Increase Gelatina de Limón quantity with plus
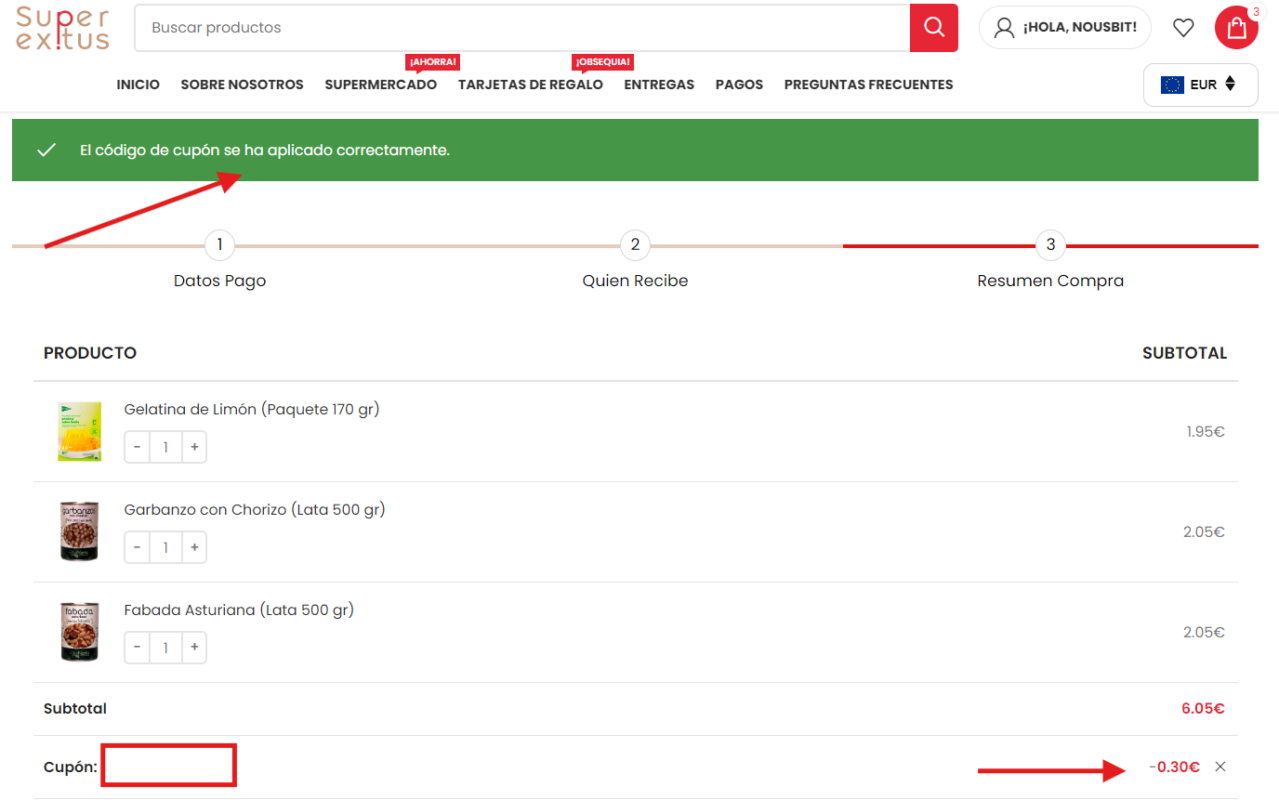The width and height of the screenshot is (1279, 800). [194, 447]
